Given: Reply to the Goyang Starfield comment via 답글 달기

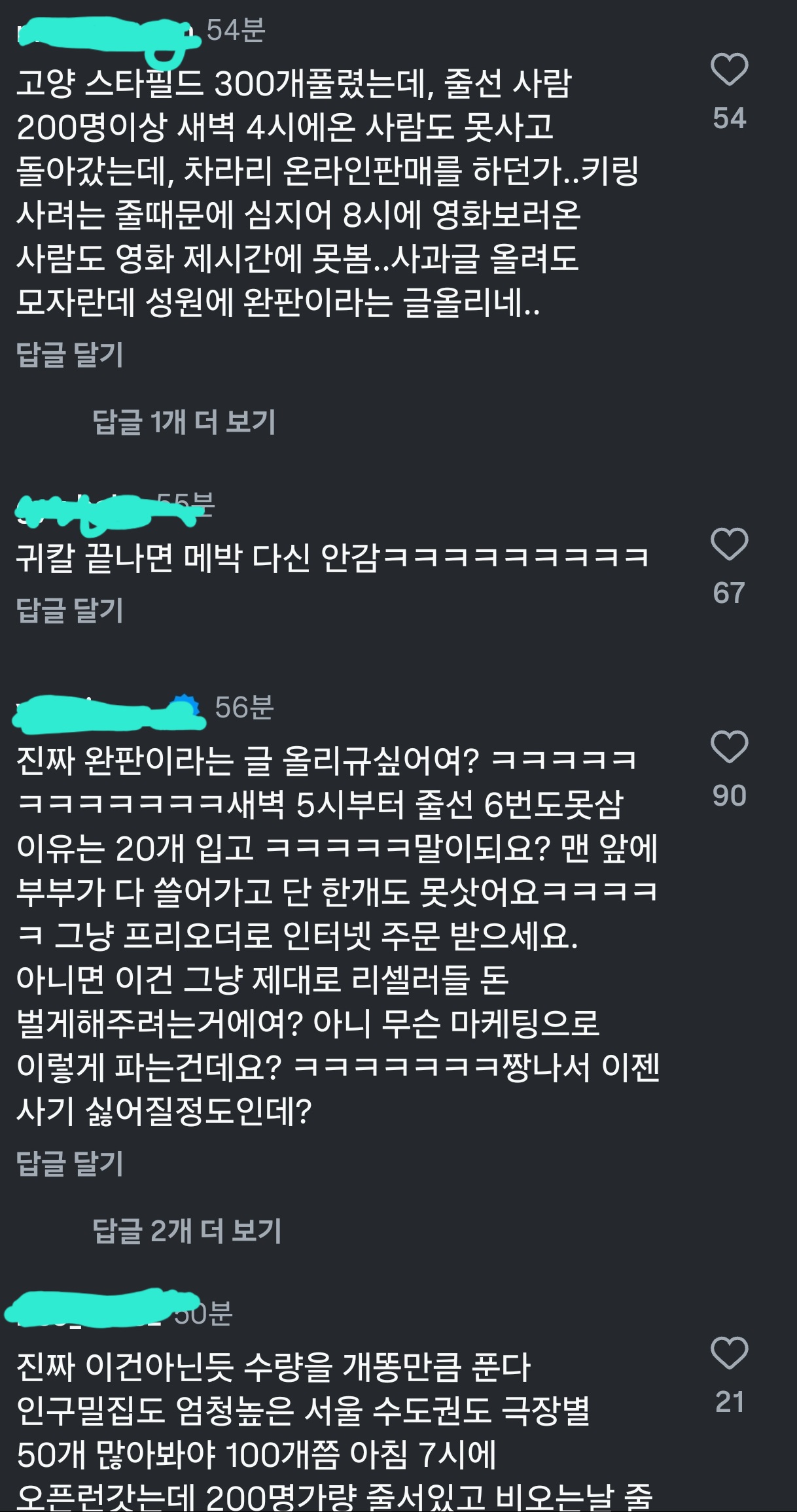Looking at the screenshot, I should 70,354.
